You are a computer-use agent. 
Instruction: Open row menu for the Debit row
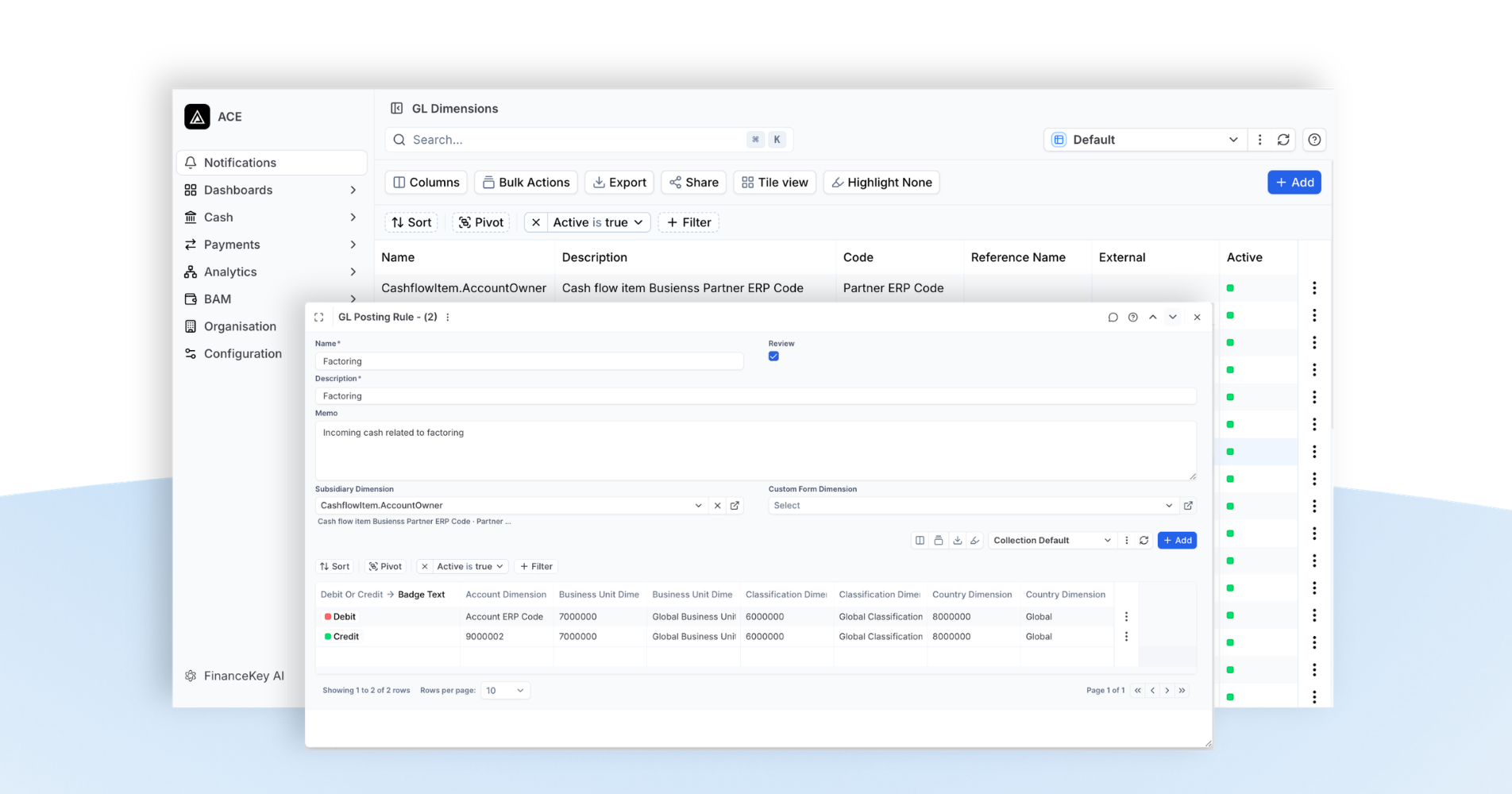click(1126, 617)
